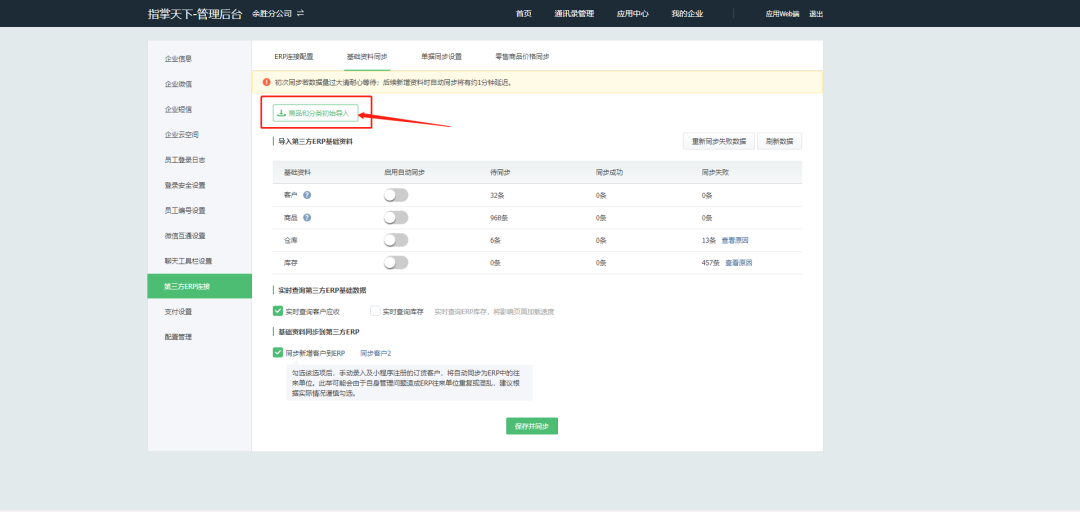The width and height of the screenshot is (1080, 512).
Task: Check the 实时查询库存 checkbox
Action: pyautogui.click(x=376, y=311)
